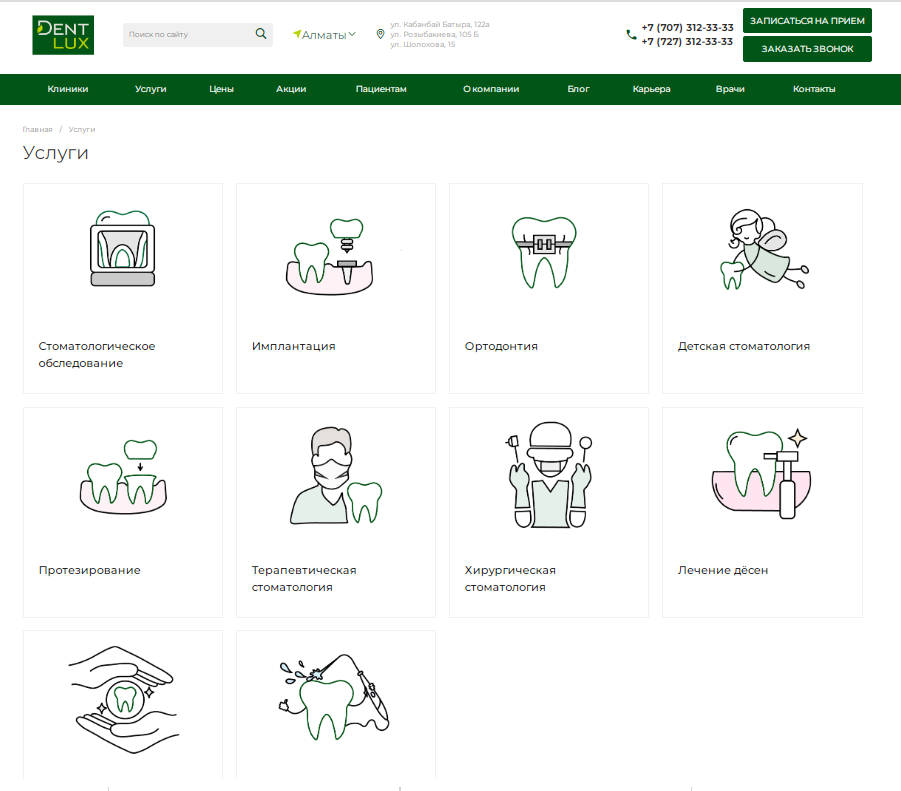901x791 pixels.
Task: Open the implant tooth icon
Action: (x=330, y=256)
